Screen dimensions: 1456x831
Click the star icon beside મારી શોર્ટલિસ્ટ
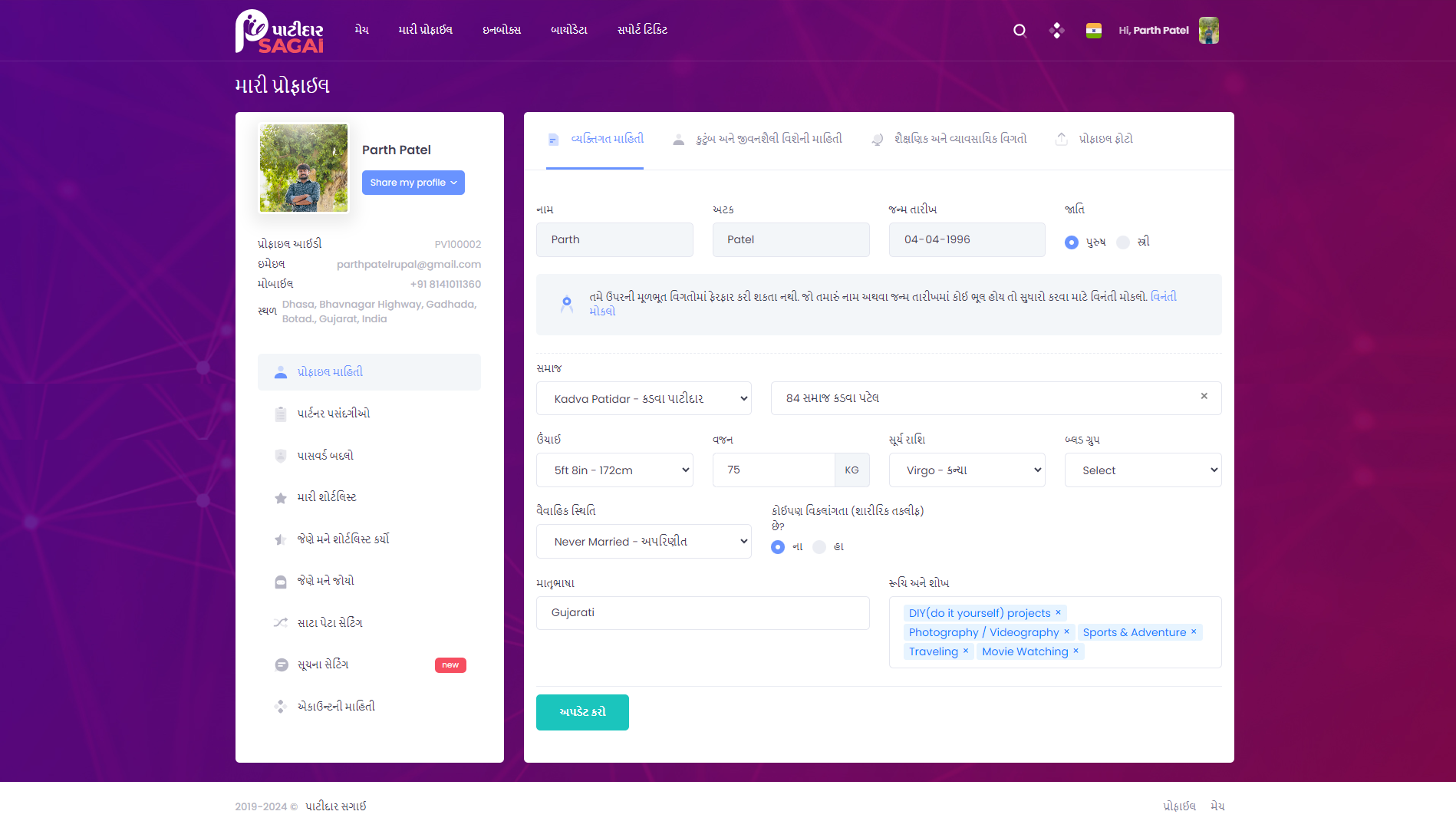coord(280,497)
